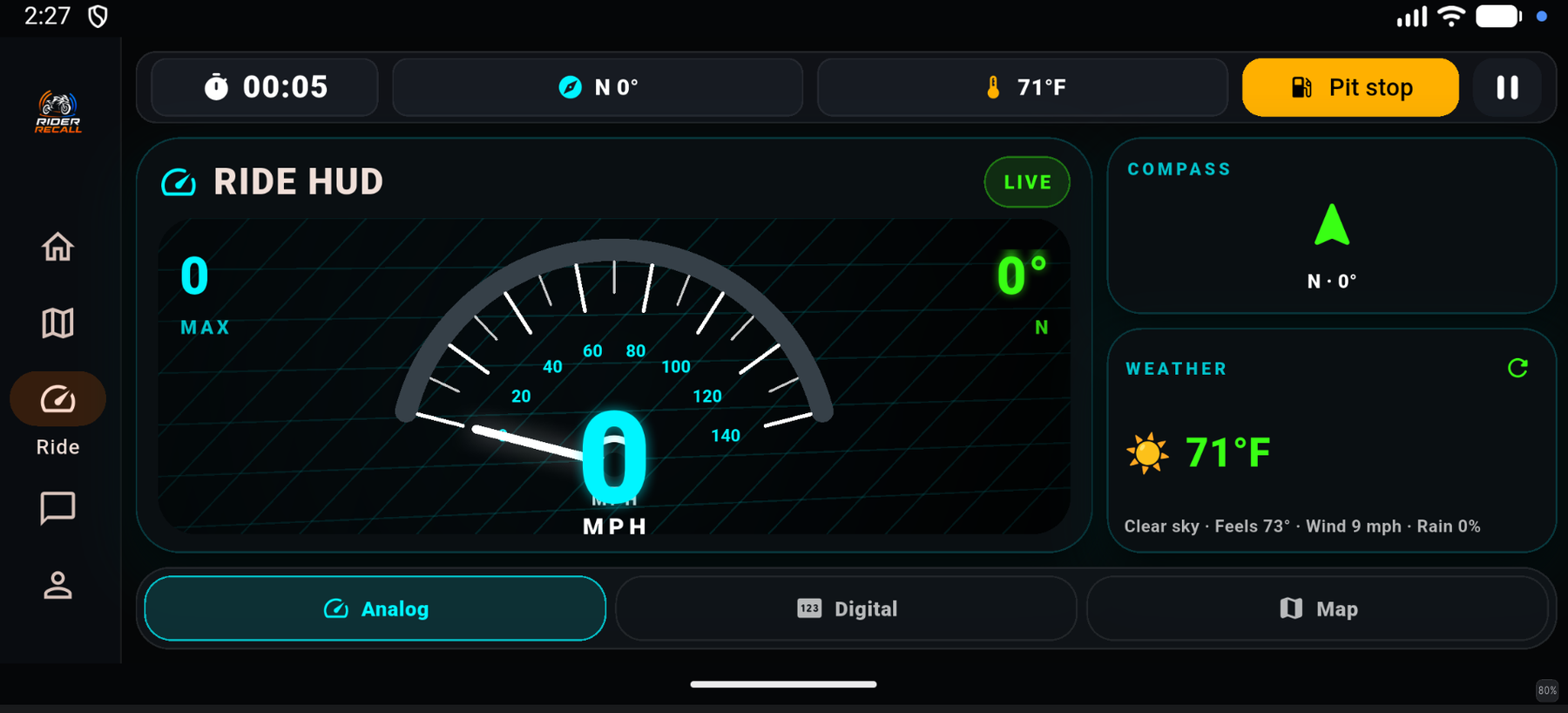The height and width of the screenshot is (713, 1568).
Task: Tap the WEATHER panel heading
Action: pos(1176,369)
